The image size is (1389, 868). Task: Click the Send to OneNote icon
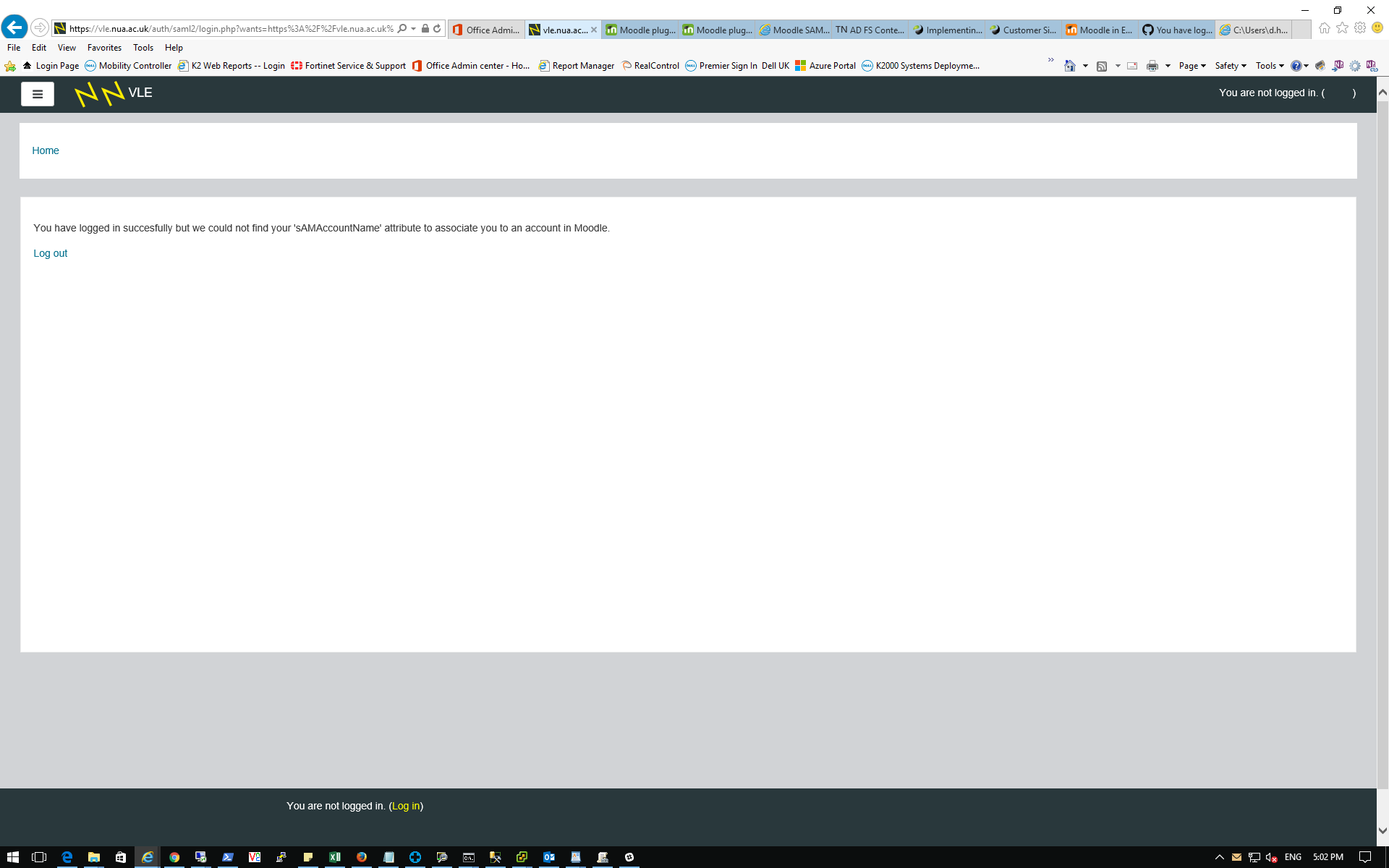point(1338,66)
